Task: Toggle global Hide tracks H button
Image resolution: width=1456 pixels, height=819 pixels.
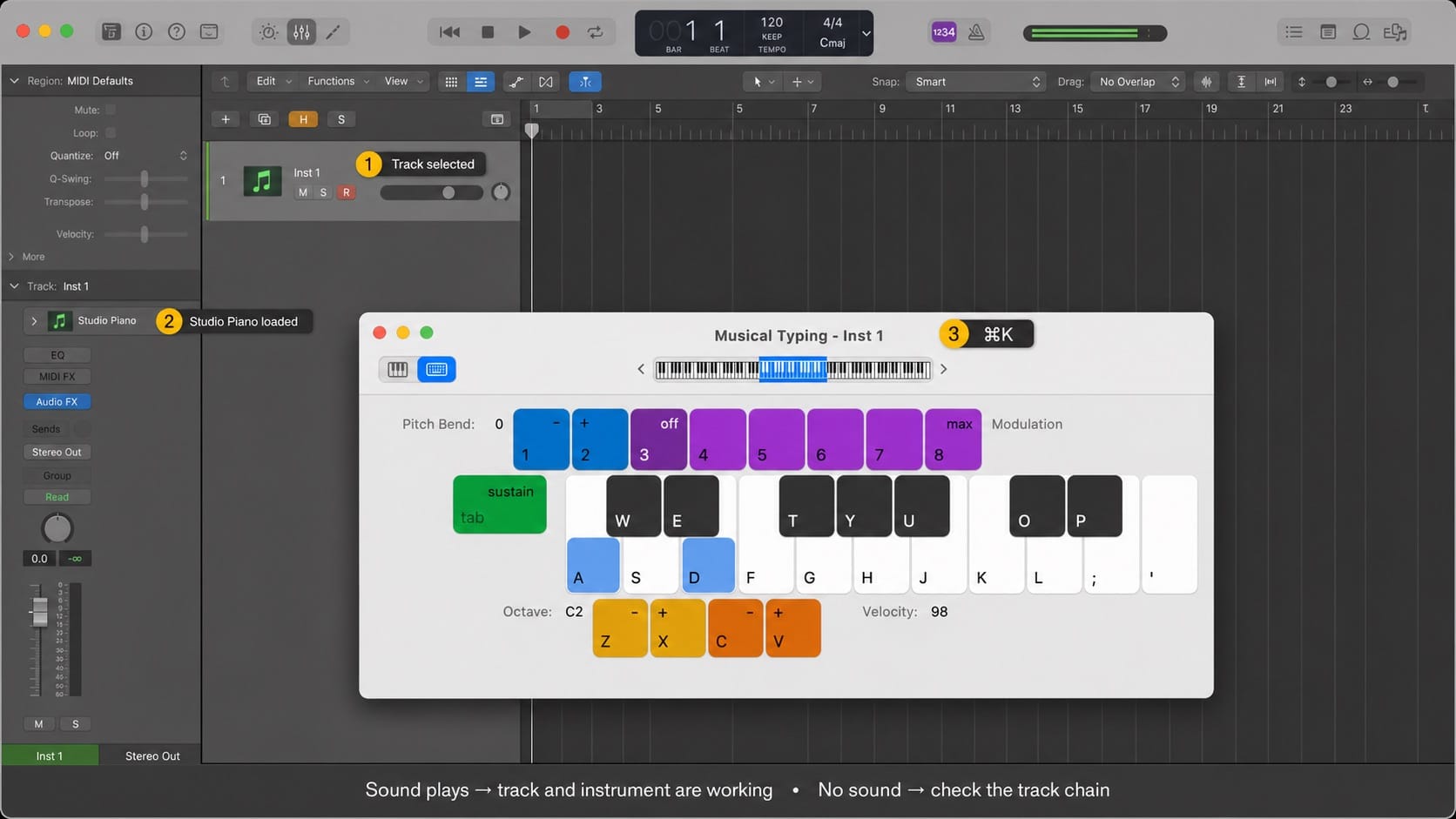Action: tap(303, 119)
